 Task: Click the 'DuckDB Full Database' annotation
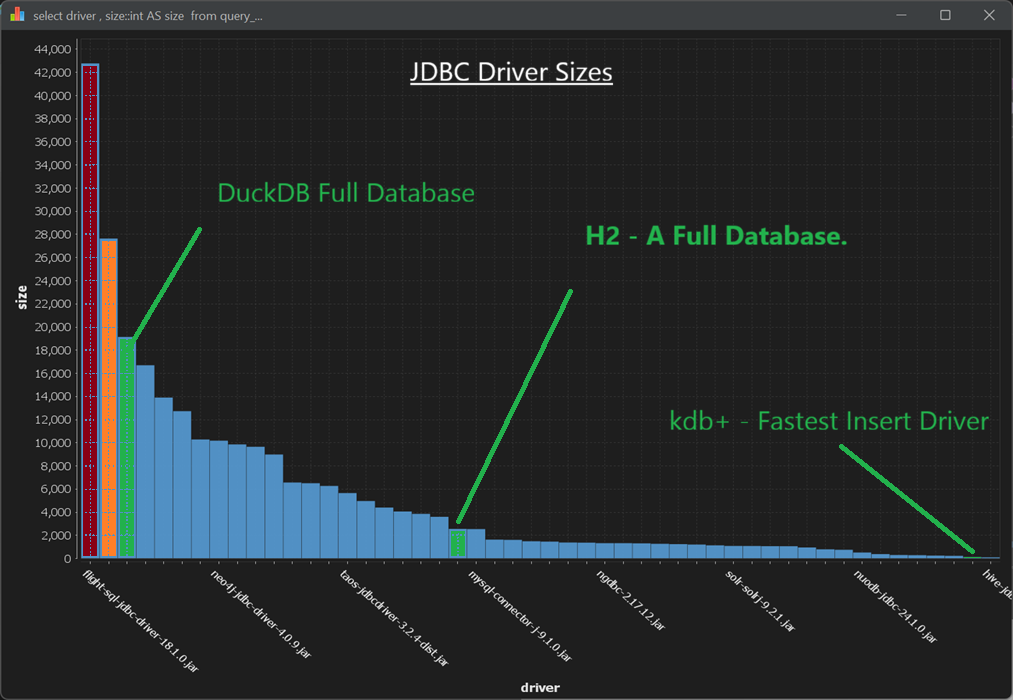point(346,193)
